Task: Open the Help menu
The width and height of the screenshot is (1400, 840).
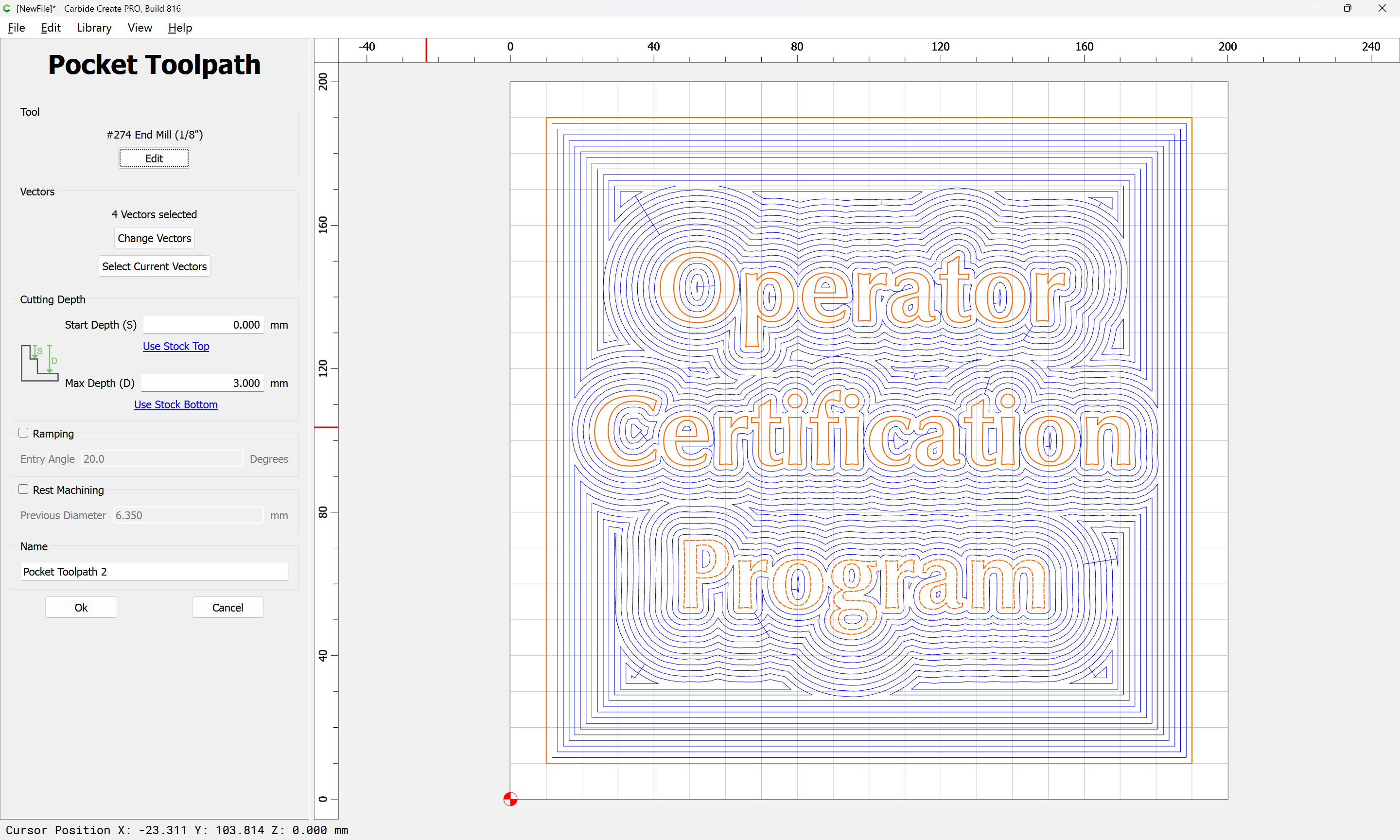Action: 180,28
